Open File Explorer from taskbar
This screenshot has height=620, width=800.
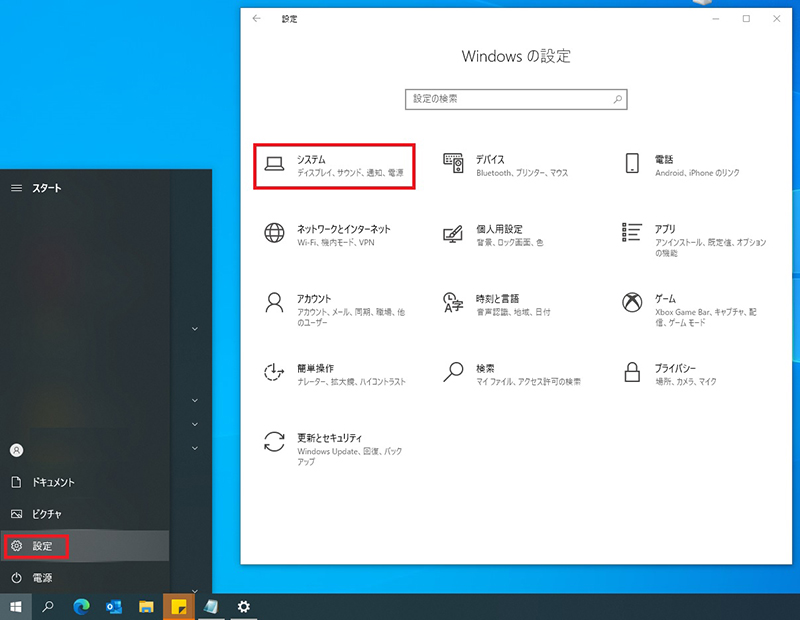click(x=146, y=607)
